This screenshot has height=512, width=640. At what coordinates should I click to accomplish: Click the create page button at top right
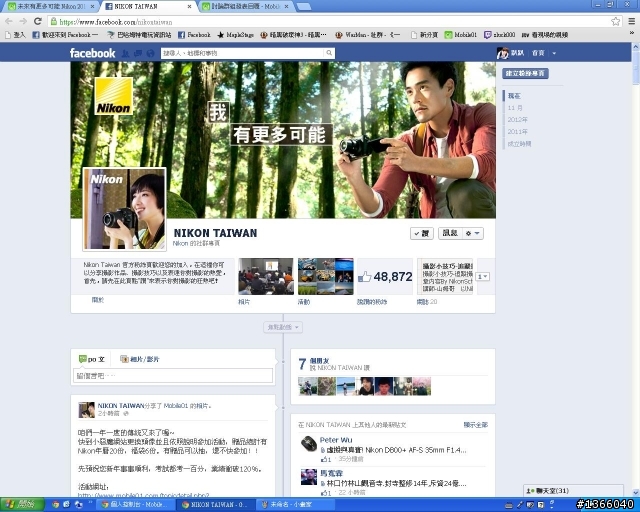525,73
